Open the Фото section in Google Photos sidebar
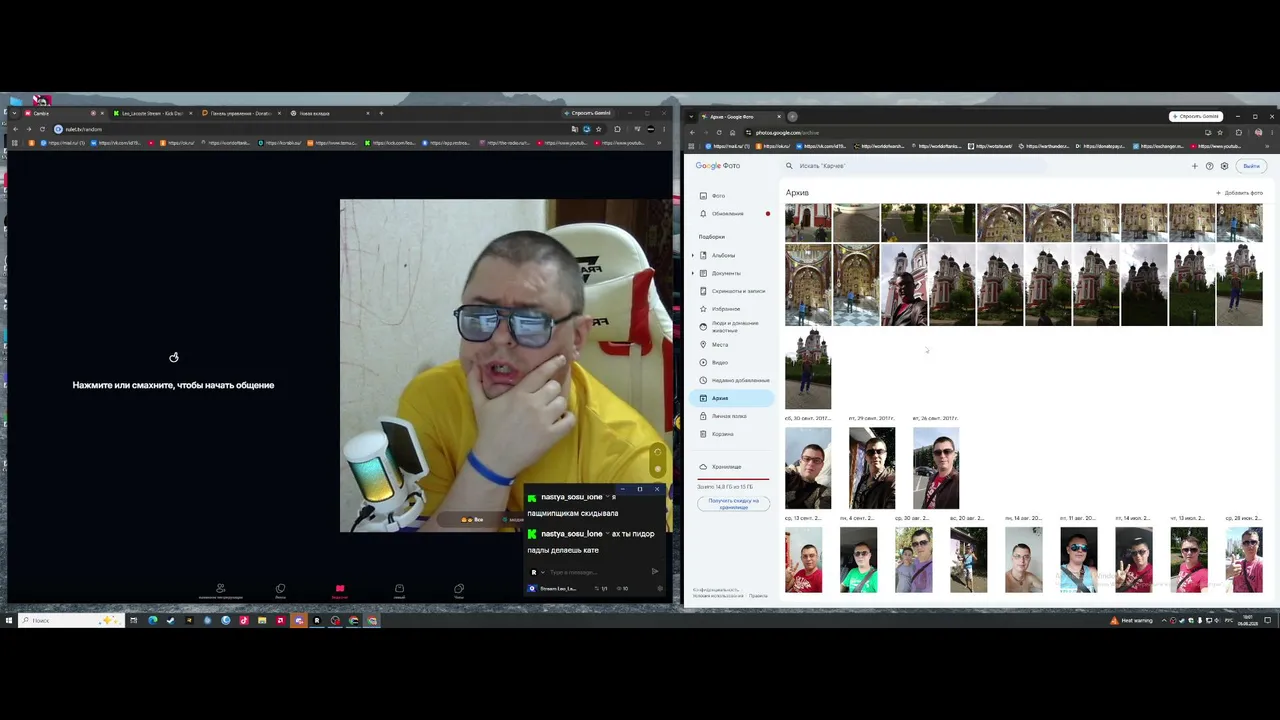The image size is (1280, 720). click(730, 196)
